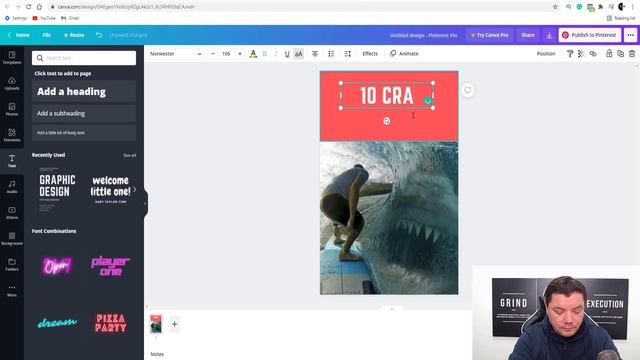Image resolution: width=640 pixels, height=360 pixels.
Task: Open the Photos sidebar panel
Action: click(12, 109)
